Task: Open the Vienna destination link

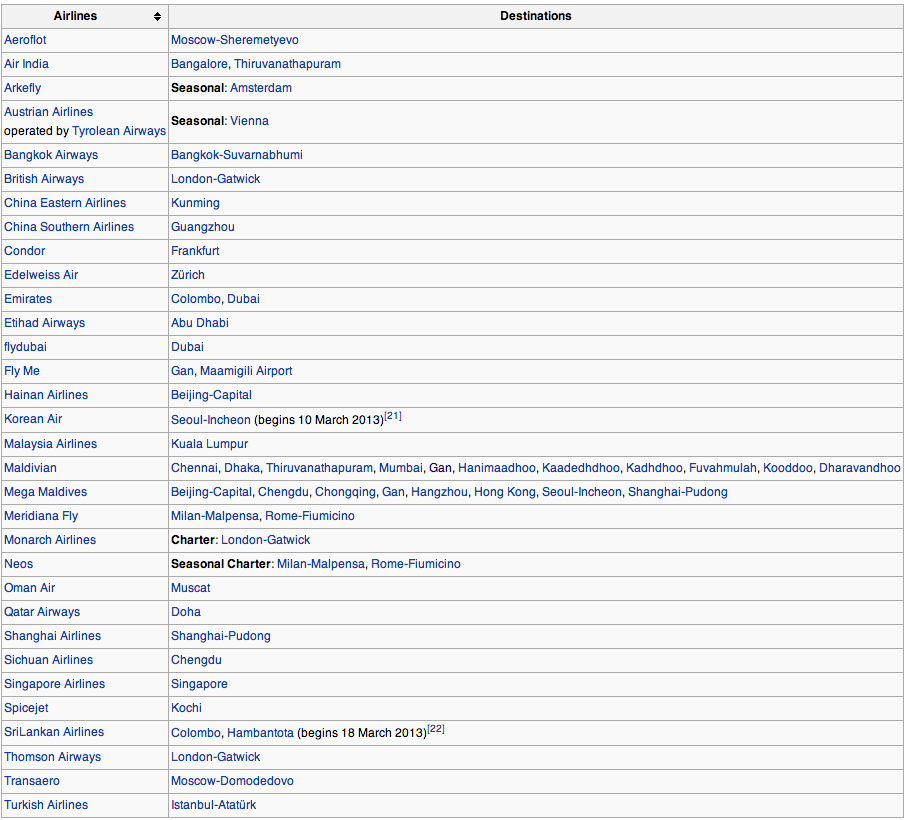Action: pyautogui.click(x=249, y=121)
